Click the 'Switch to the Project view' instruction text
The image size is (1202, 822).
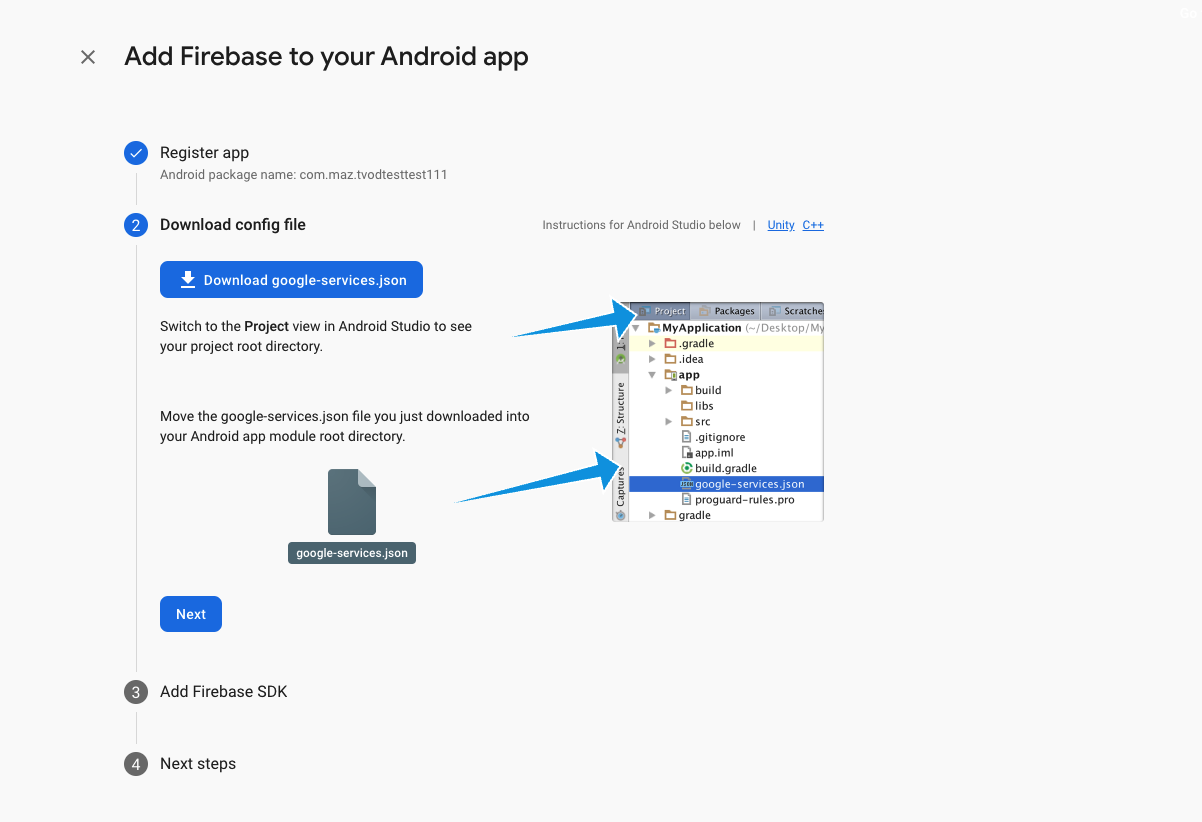pyautogui.click(x=316, y=336)
